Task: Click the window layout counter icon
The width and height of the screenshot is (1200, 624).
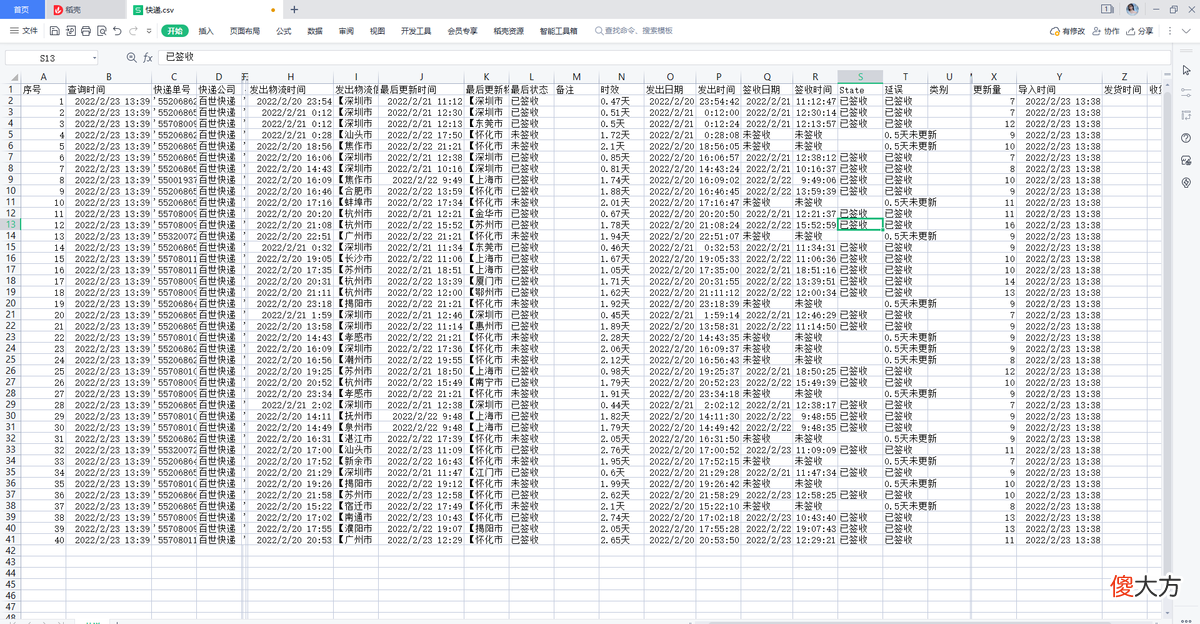Action: pyautogui.click(x=1108, y=9)
